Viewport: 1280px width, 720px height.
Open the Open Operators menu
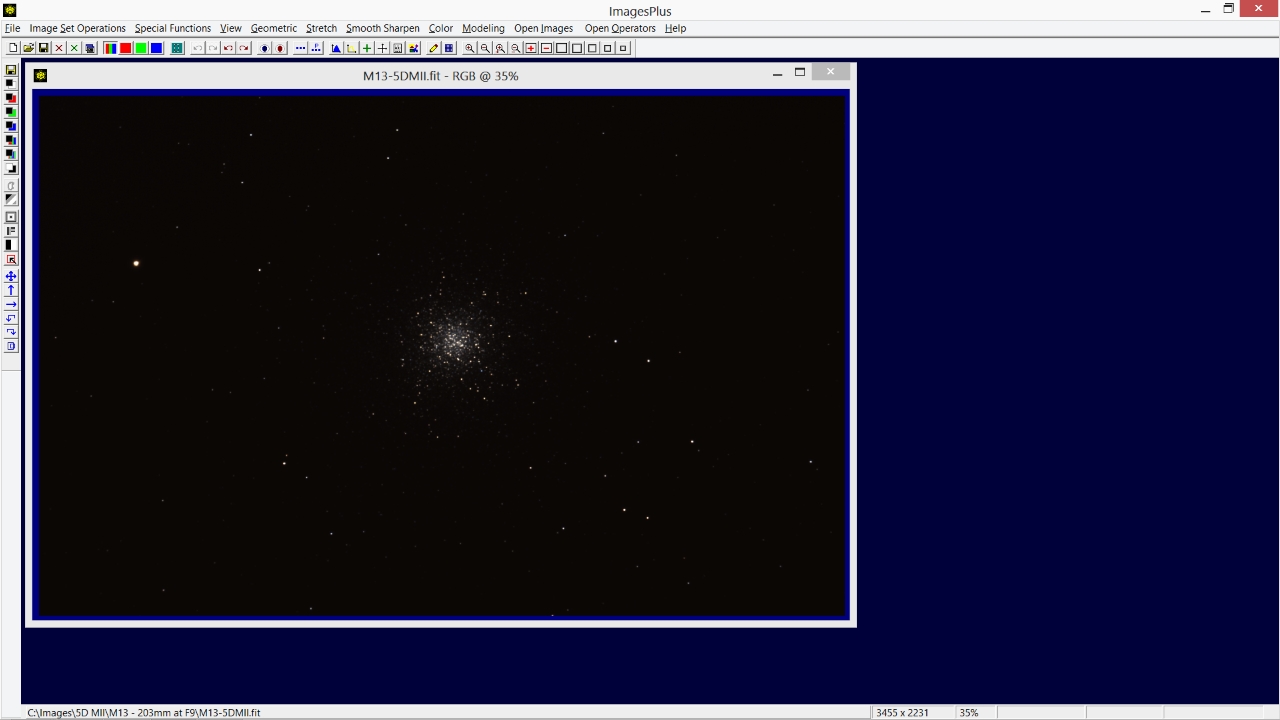tap(620, 28)
